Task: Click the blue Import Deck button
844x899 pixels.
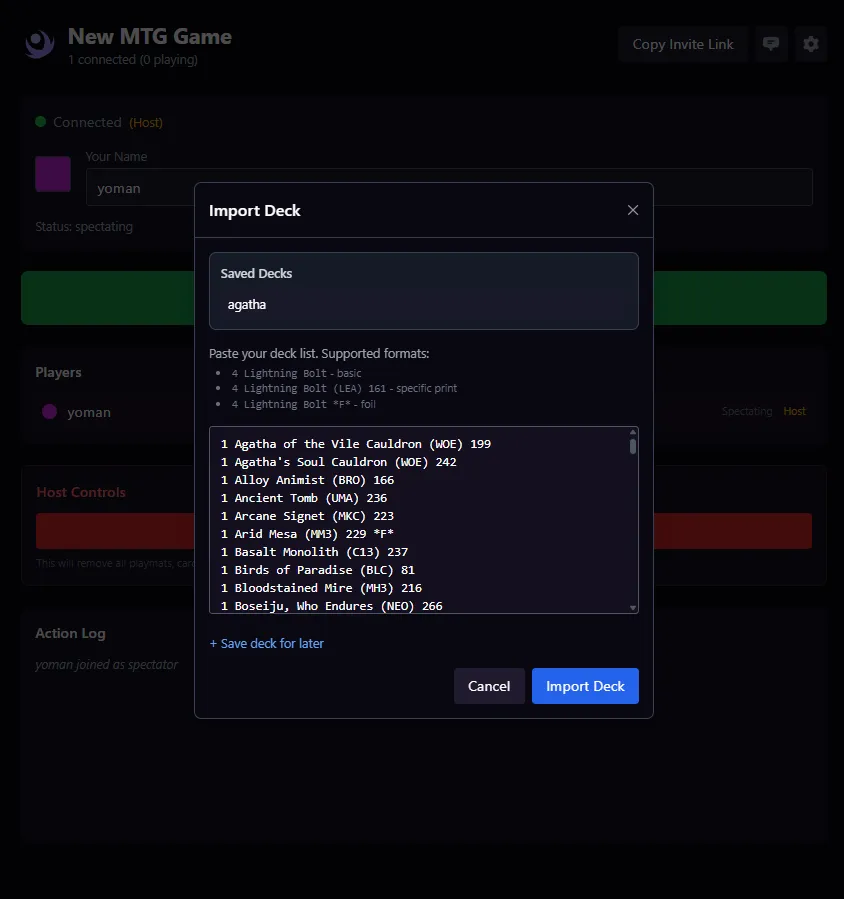Action: tap(585, 686)
